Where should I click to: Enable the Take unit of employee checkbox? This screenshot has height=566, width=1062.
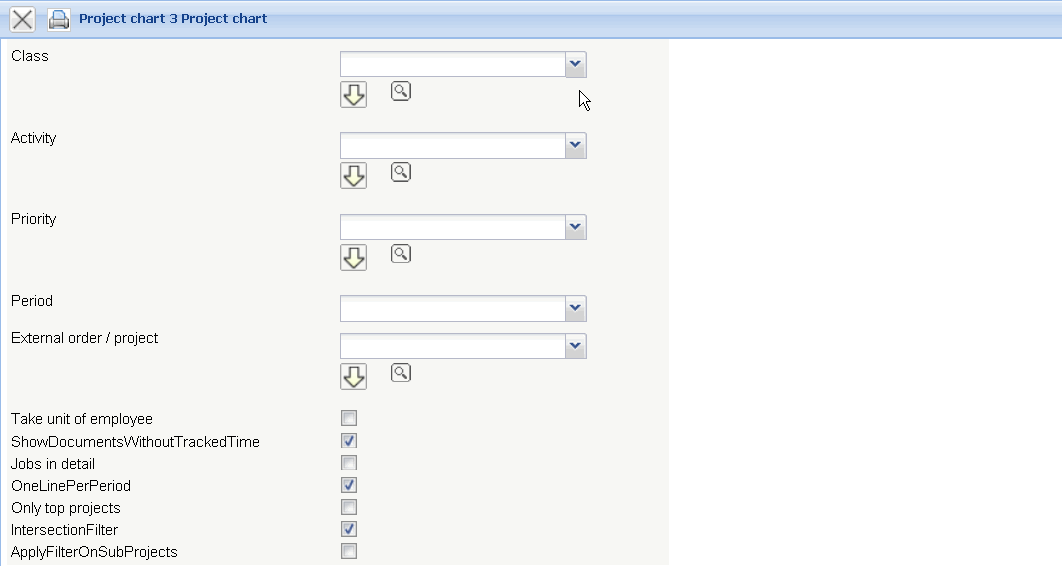coord(349,419)
